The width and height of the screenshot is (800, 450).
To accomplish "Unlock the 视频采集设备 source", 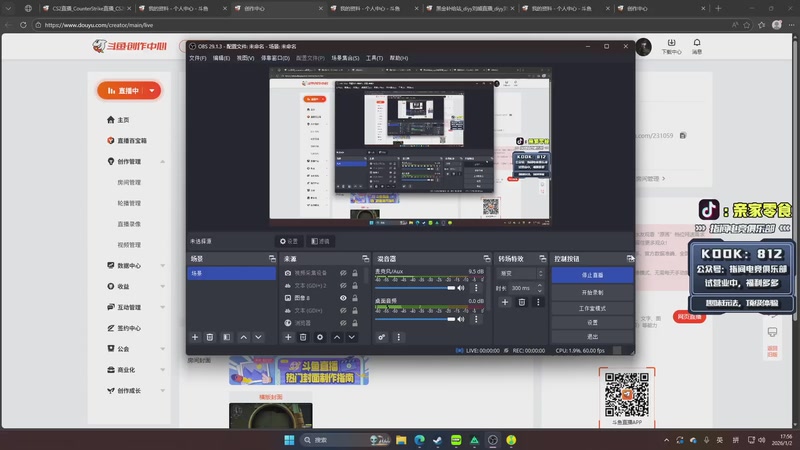I will click(x=355, y=273).
